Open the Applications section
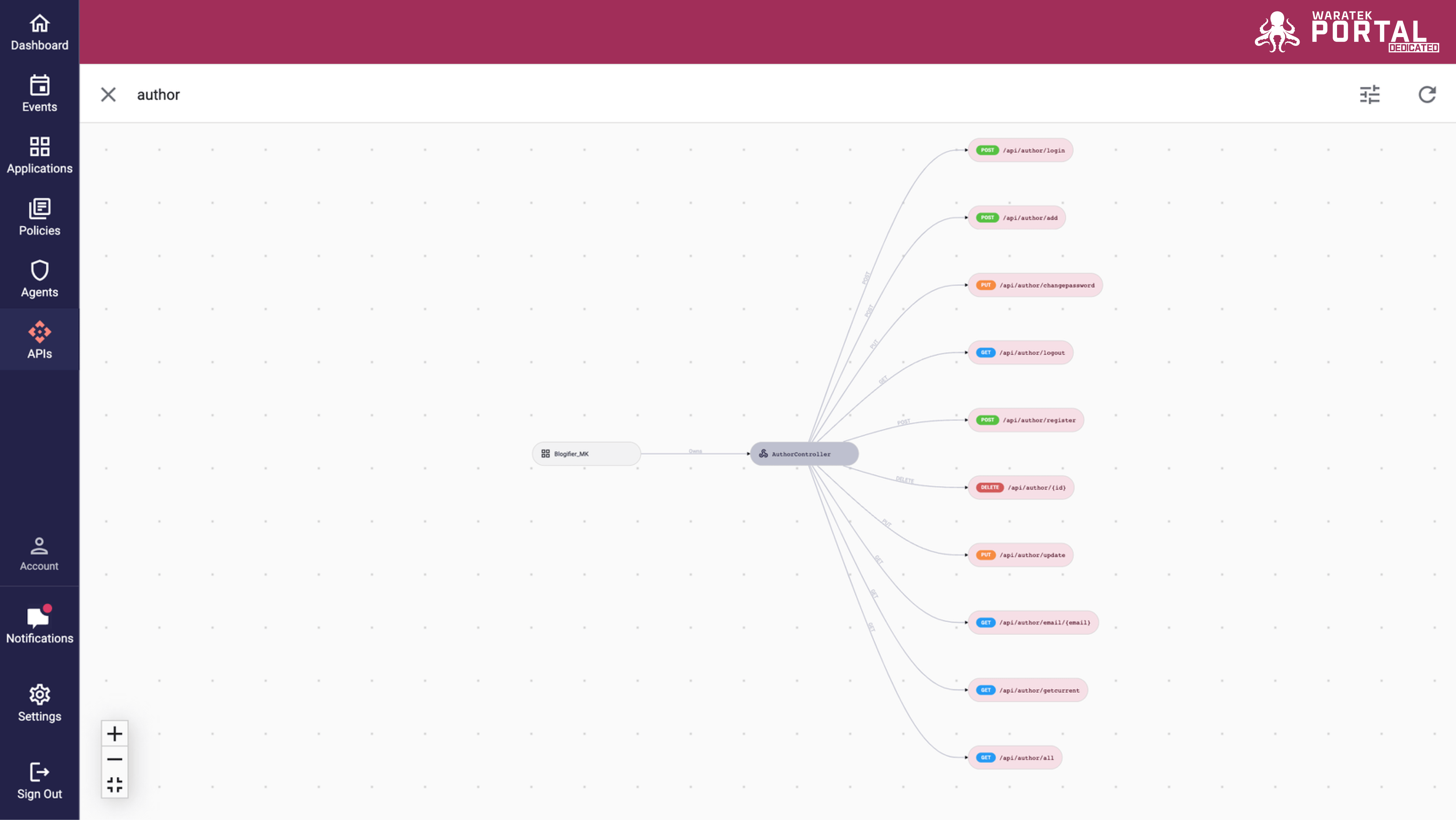The image size is (1456, 820). click(39, 155)
